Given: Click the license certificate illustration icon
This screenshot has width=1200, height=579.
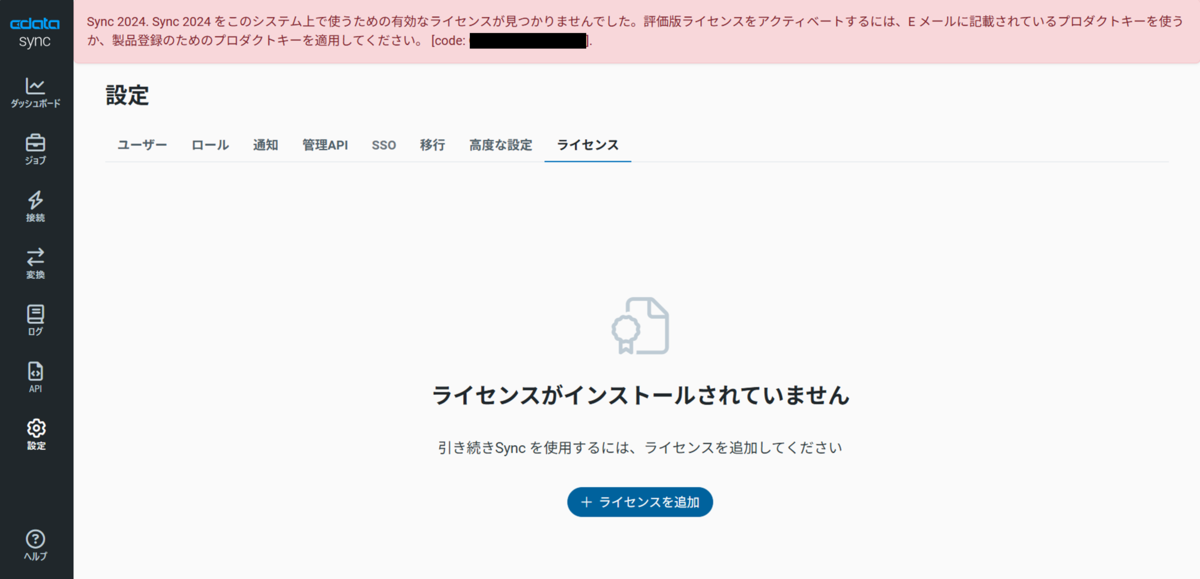Looking at the screenshot, I should click(640, 325).
